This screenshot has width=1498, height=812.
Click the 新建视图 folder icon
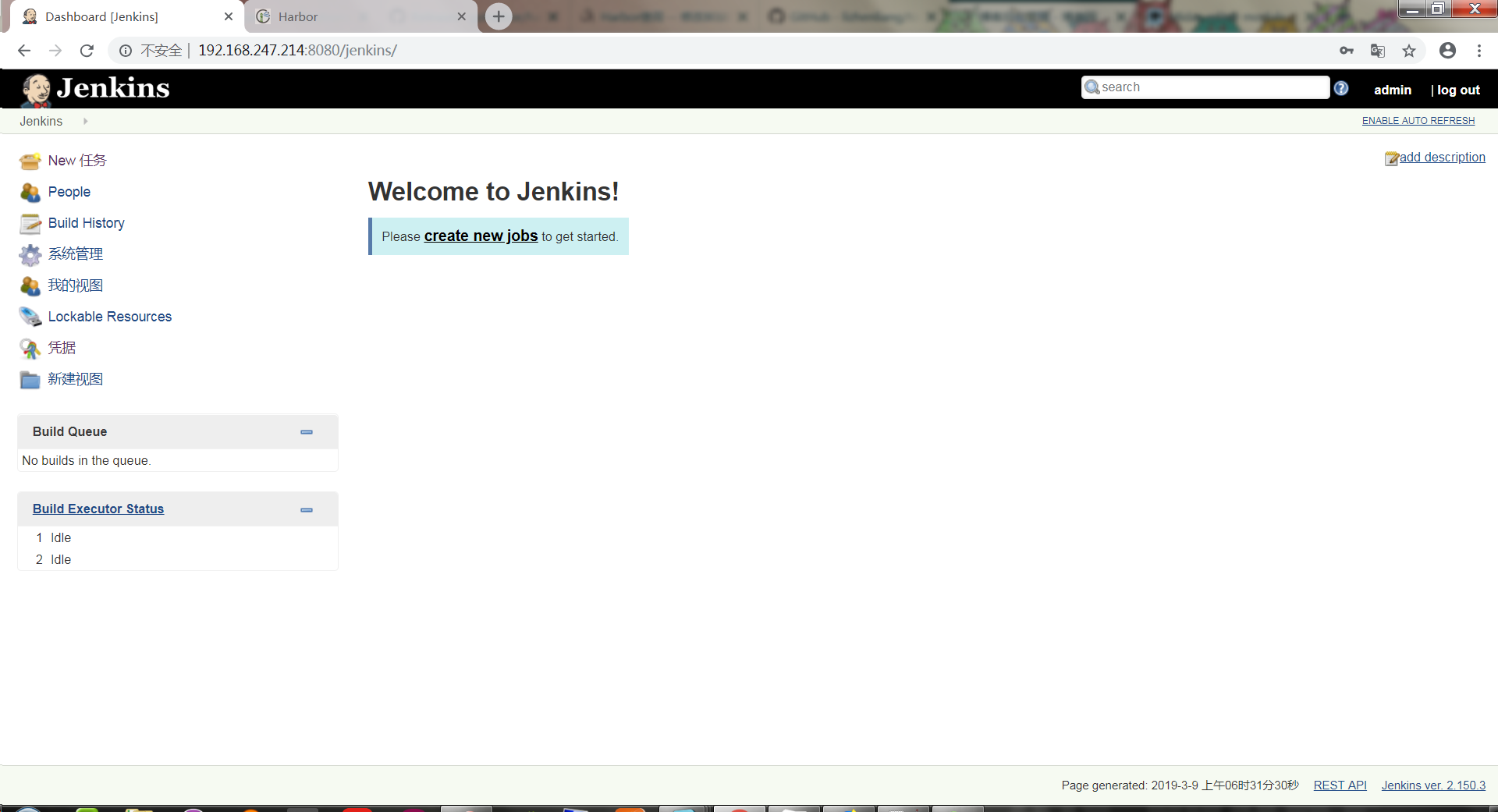pyautogui.click(x=30, y=380)
